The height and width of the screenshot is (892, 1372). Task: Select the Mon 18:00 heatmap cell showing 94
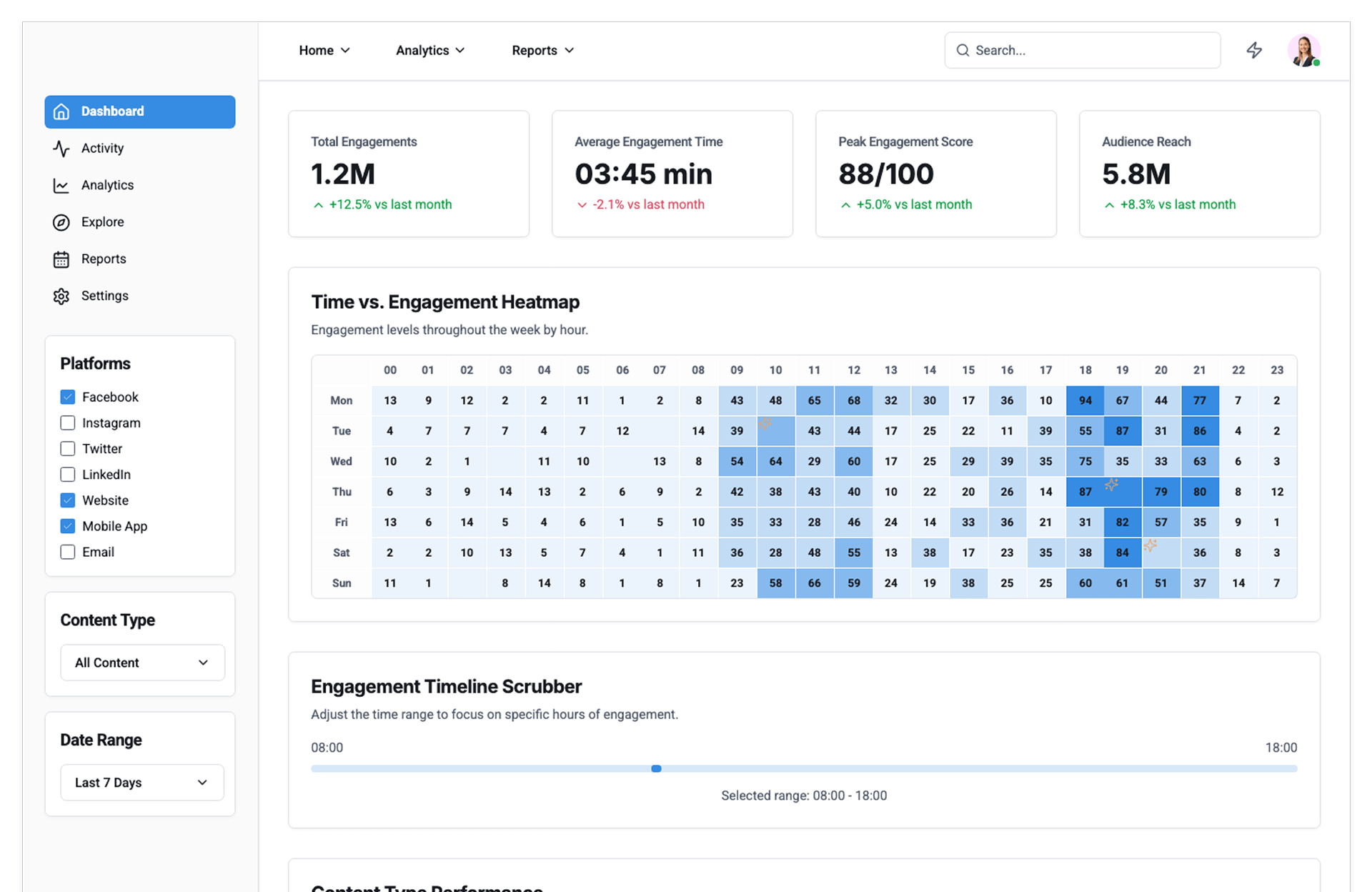pyautogui.click(x=1085, y=400)
